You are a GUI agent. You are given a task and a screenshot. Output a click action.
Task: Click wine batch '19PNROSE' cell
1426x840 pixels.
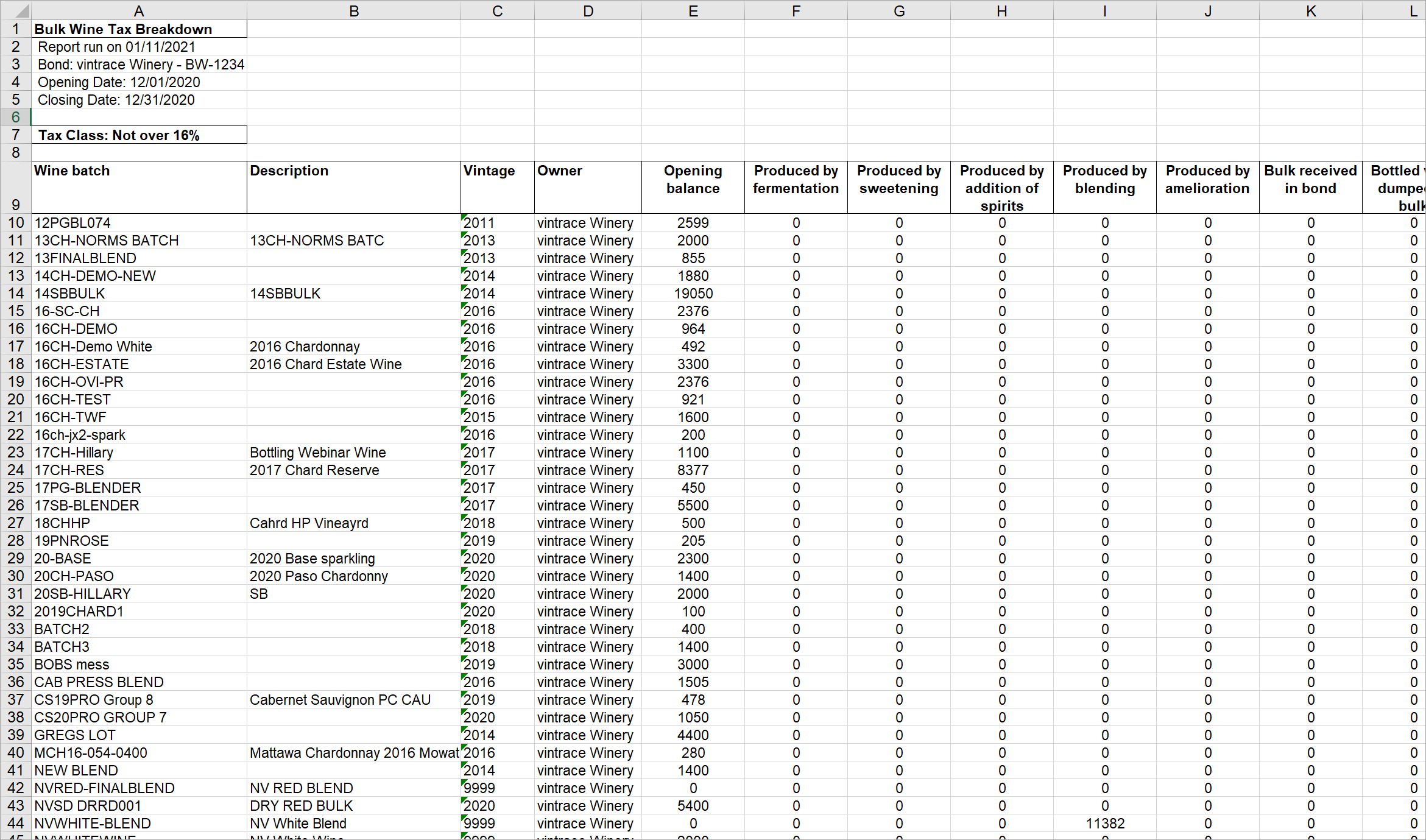pos(139,541)
